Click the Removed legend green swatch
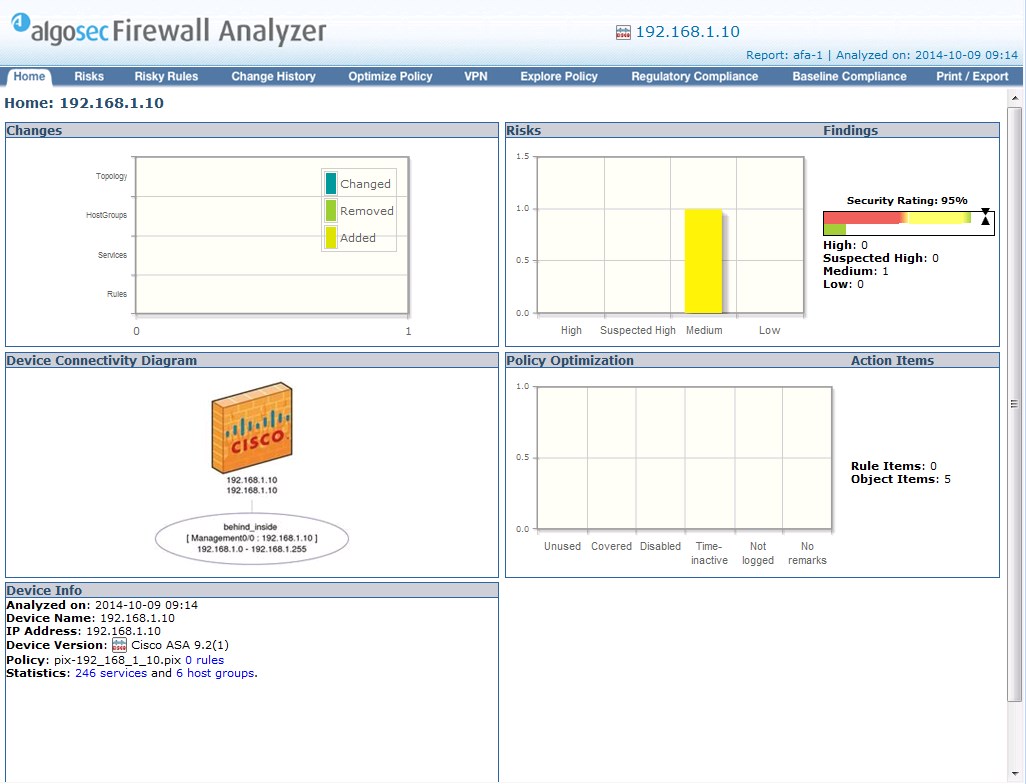 click(x=331, y=210)
